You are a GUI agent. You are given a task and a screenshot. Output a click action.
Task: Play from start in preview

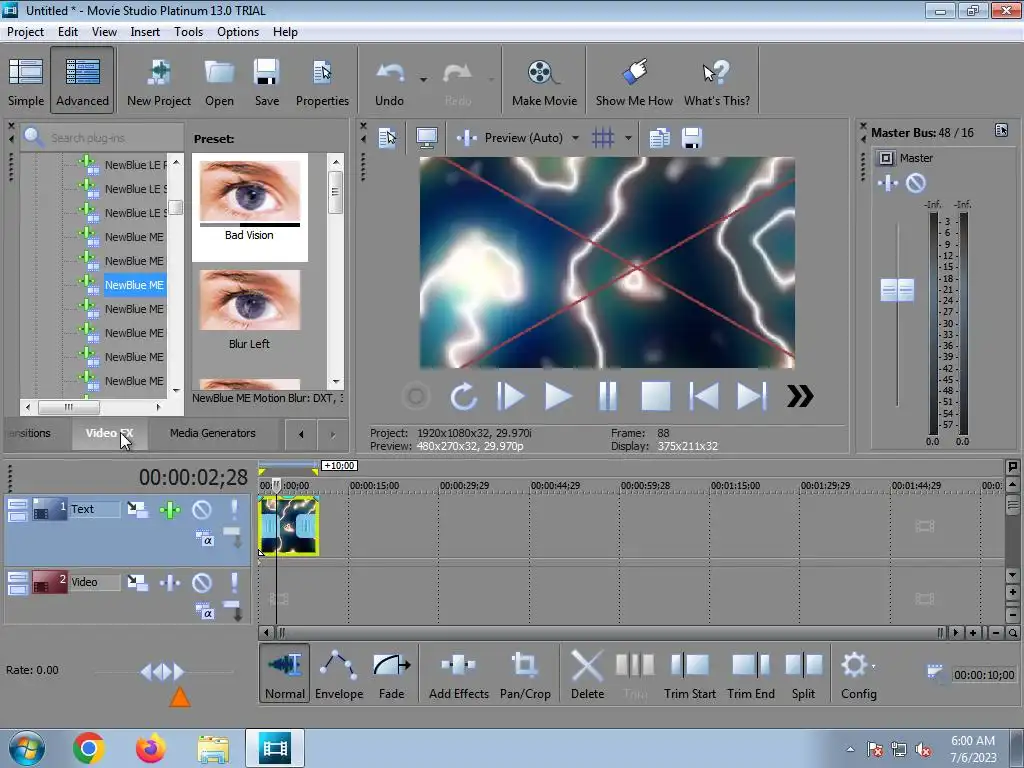[511, 396]
